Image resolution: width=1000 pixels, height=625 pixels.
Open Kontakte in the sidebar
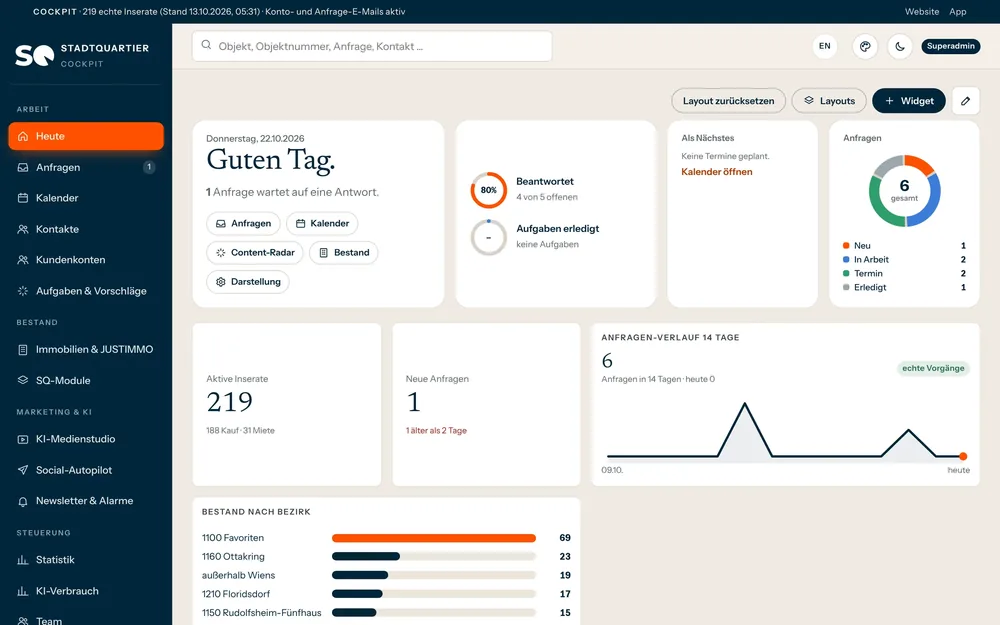pos(86,229)
